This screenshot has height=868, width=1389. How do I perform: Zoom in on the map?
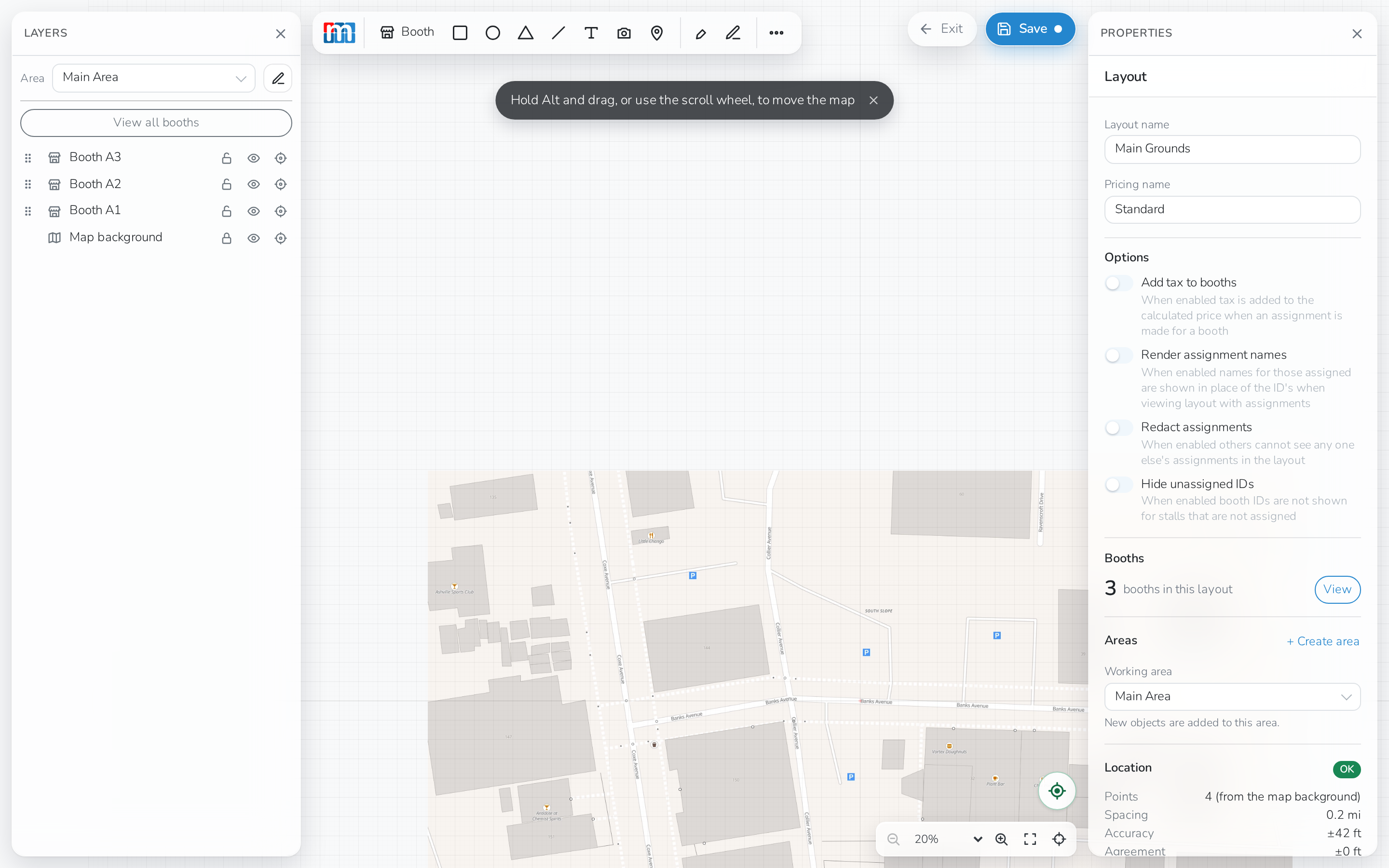(x=1002, y=839)
